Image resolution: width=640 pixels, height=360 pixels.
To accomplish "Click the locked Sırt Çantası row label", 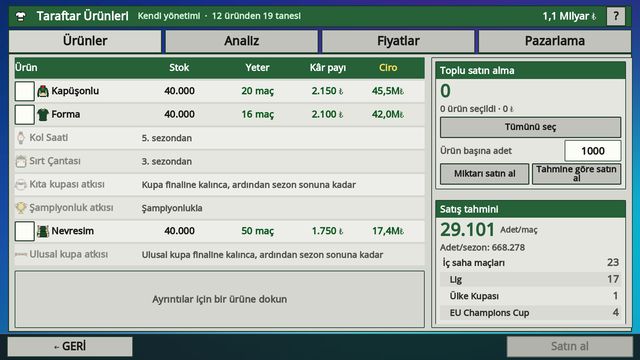I will point(55,161).
